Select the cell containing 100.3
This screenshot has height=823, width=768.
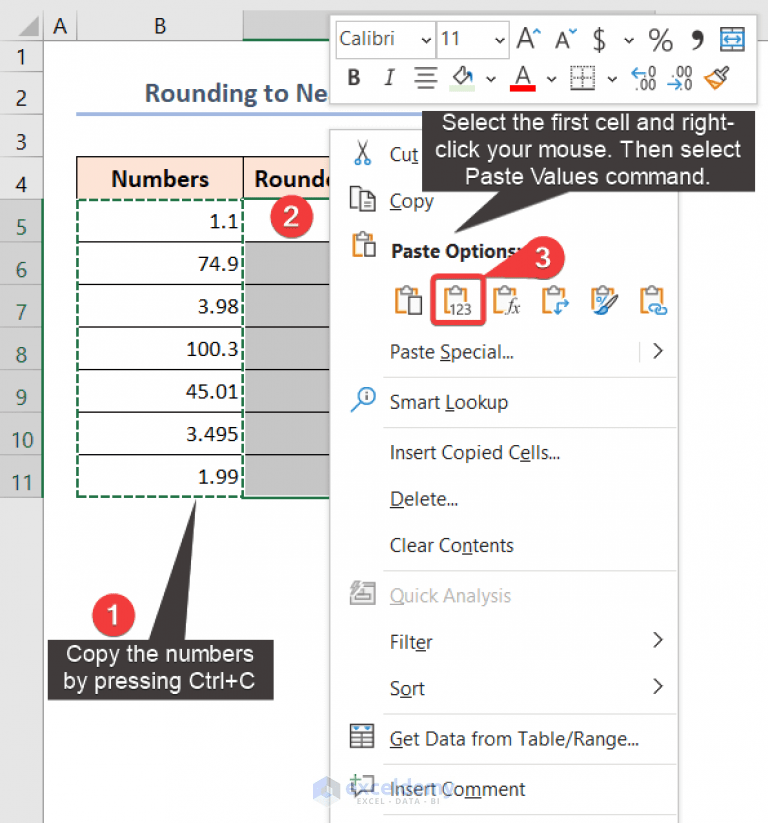[160, 349]
